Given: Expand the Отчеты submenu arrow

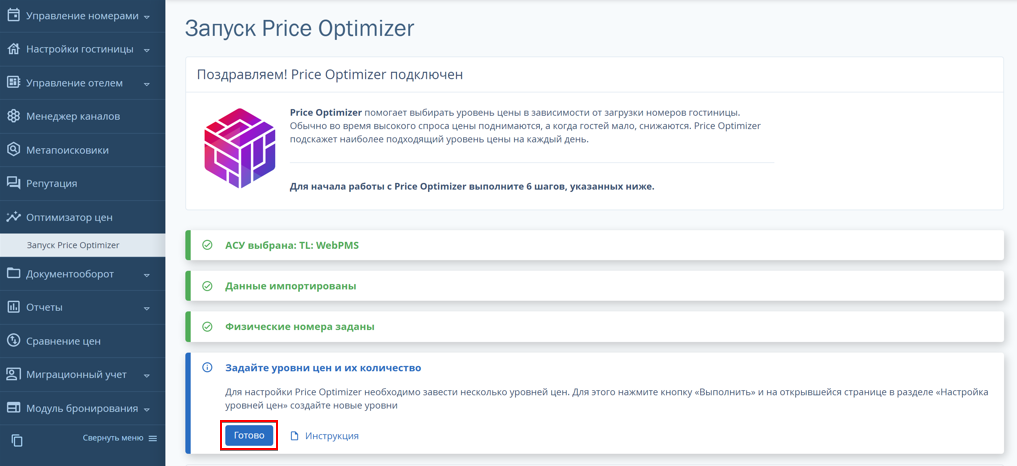Looking at the screenshot, I should click(147, 308).
